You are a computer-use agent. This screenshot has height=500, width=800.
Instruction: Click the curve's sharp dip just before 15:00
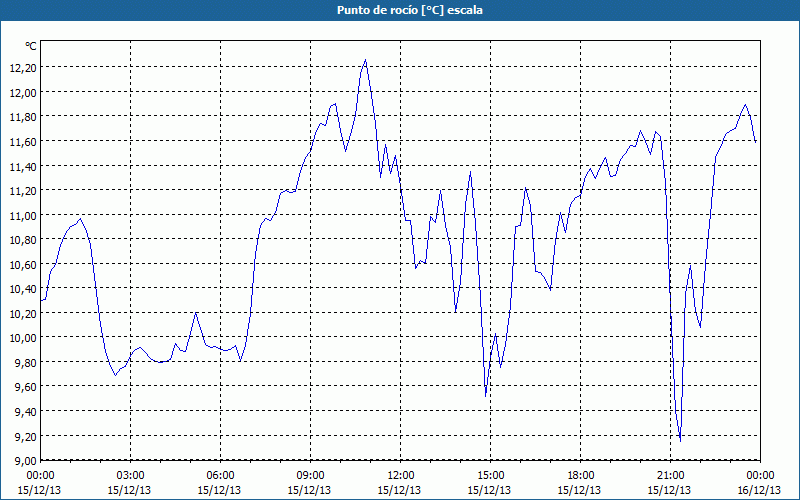coord(486,395)
